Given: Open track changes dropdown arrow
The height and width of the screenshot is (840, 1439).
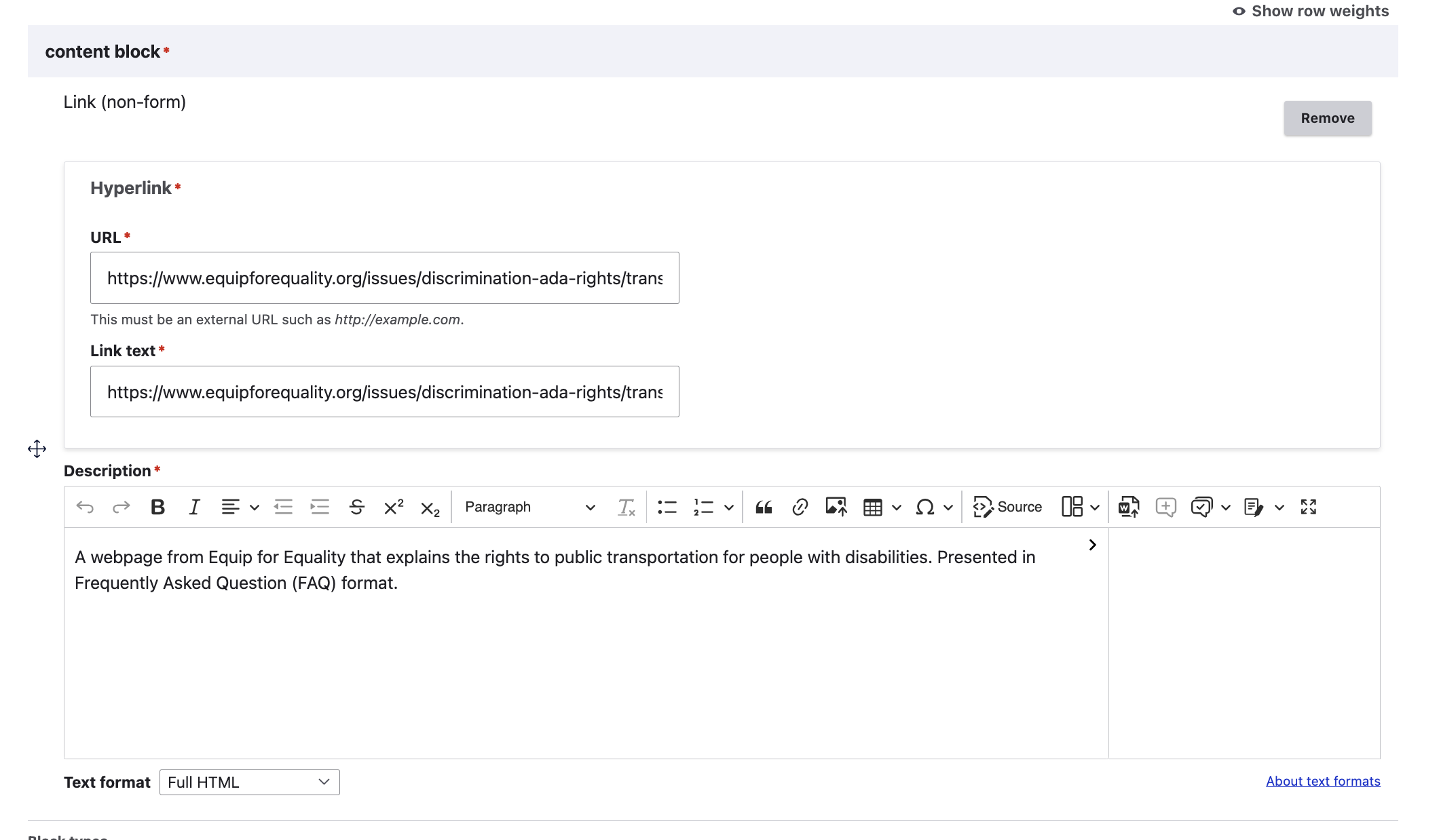Looking at the screenshot, I should click(x=1279, y=507).
